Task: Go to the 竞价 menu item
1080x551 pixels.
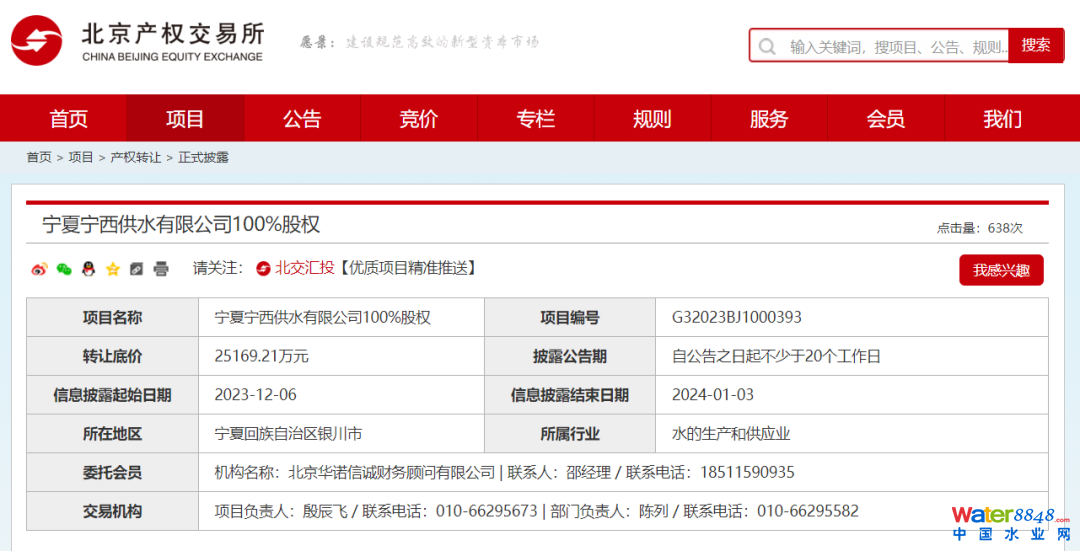Action: click(419, 119)
